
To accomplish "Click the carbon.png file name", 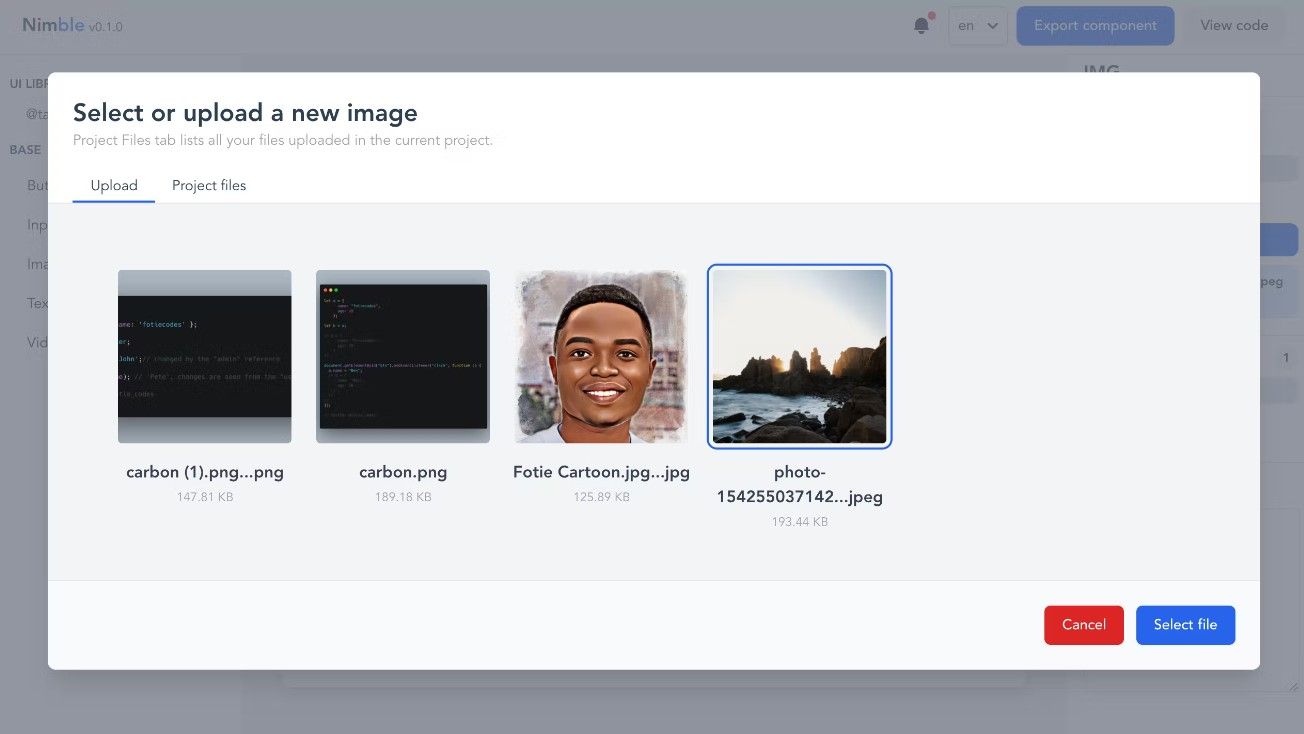I will point(403,472).
